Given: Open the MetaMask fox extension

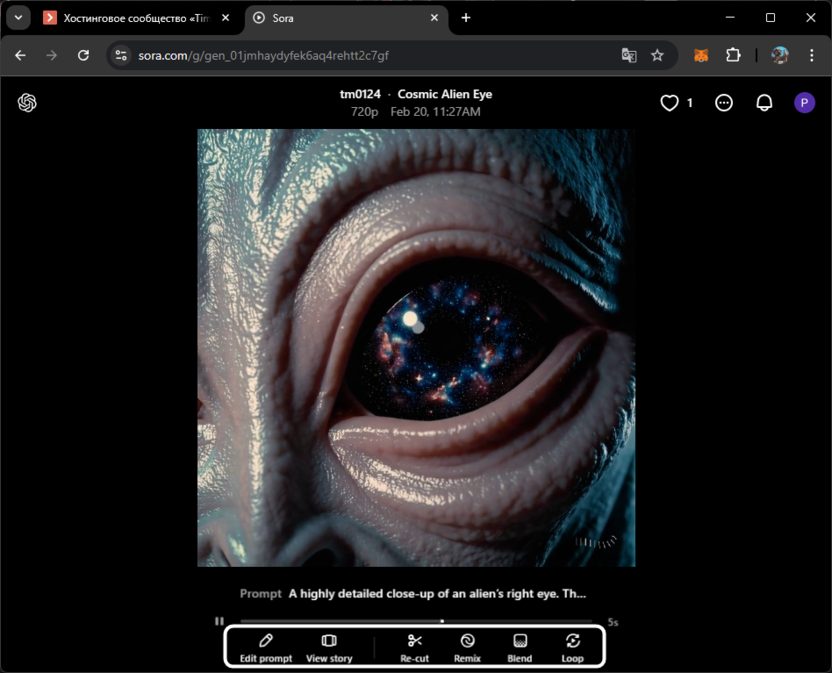Looking at the screenshot, I should [701, 55].
